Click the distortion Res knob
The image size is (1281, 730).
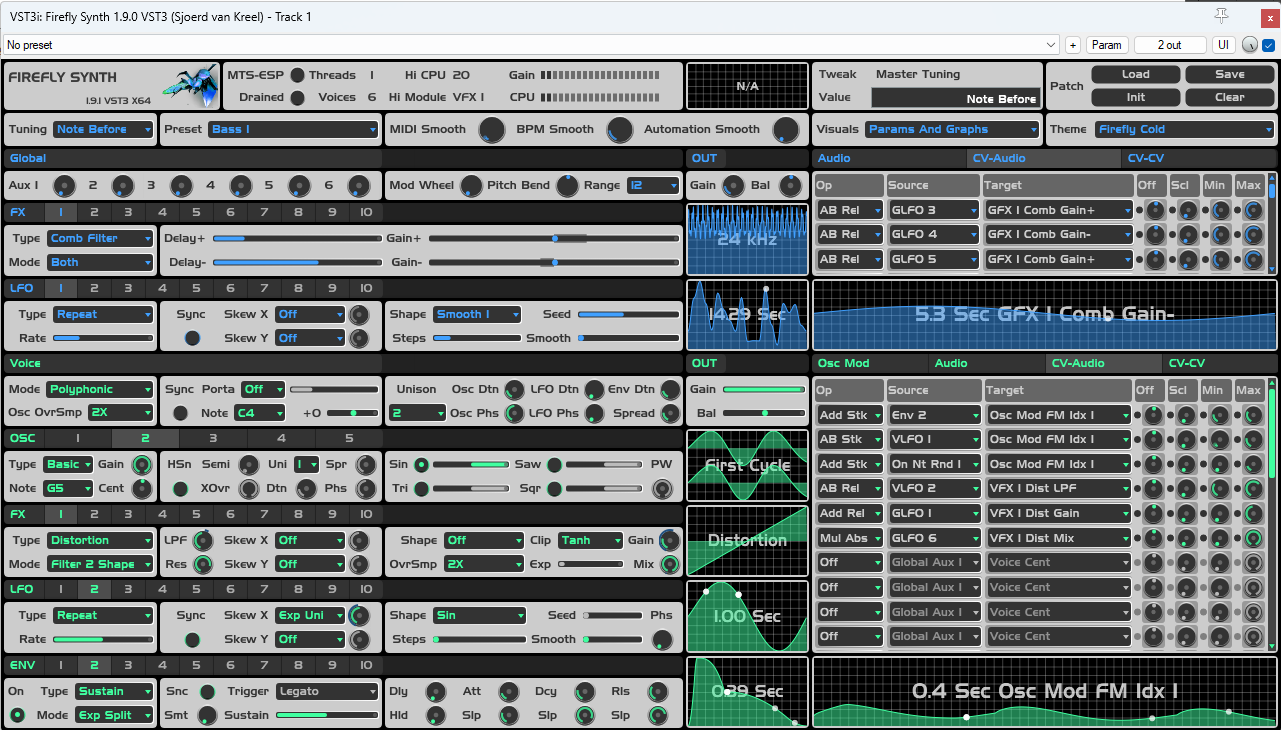coord(203,564)
